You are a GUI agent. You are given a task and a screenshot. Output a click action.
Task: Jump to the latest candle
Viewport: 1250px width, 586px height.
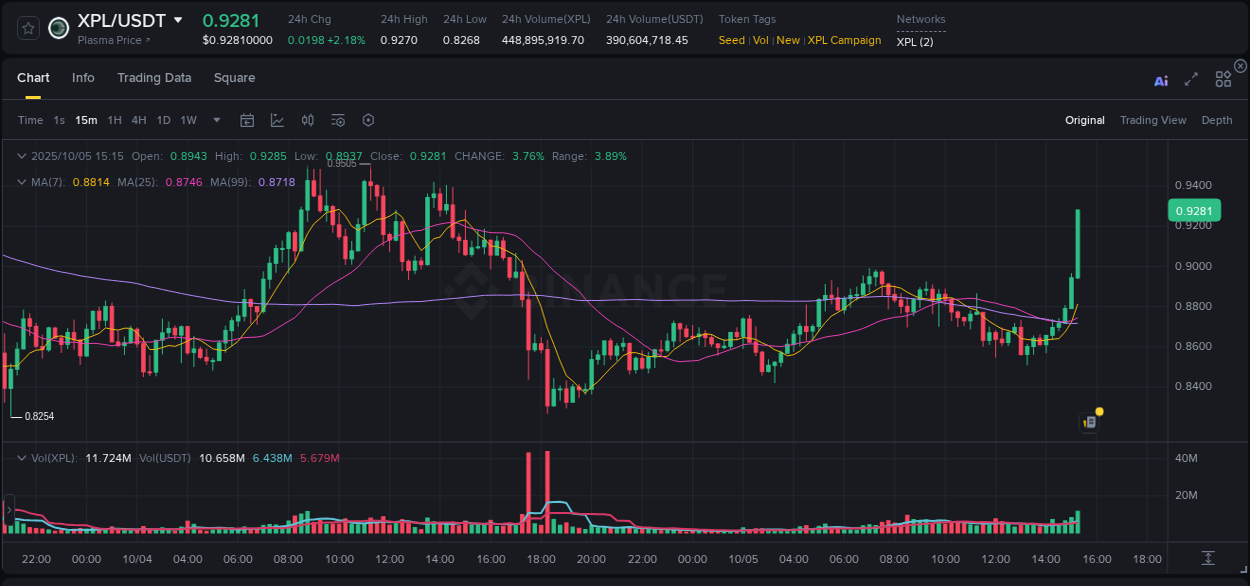pos(1209,559)
